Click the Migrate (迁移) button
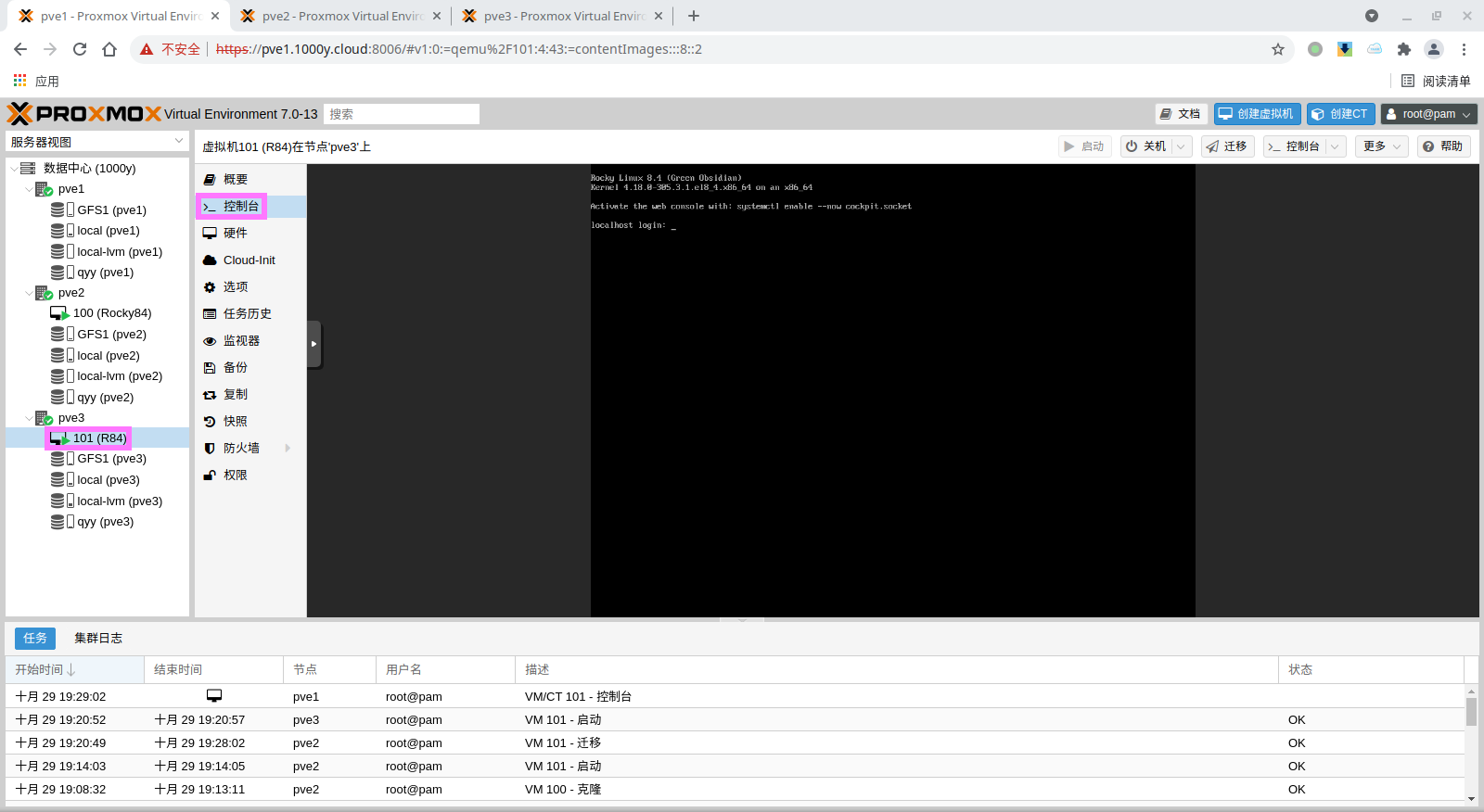 1227,146
